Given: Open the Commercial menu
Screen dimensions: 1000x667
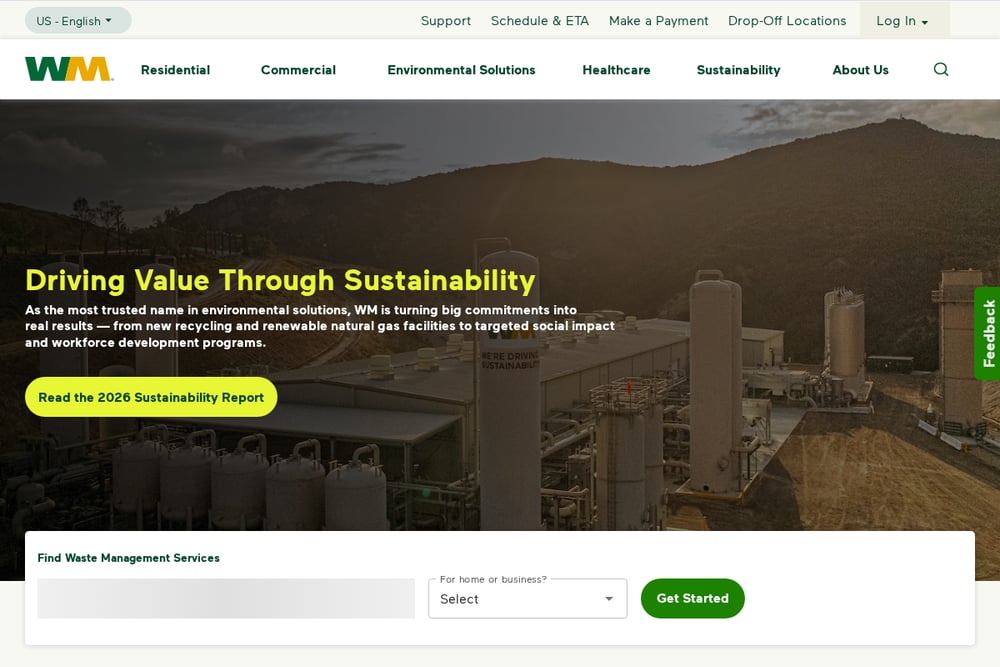Looking at the screenshot, I should (x=298, y=70).
